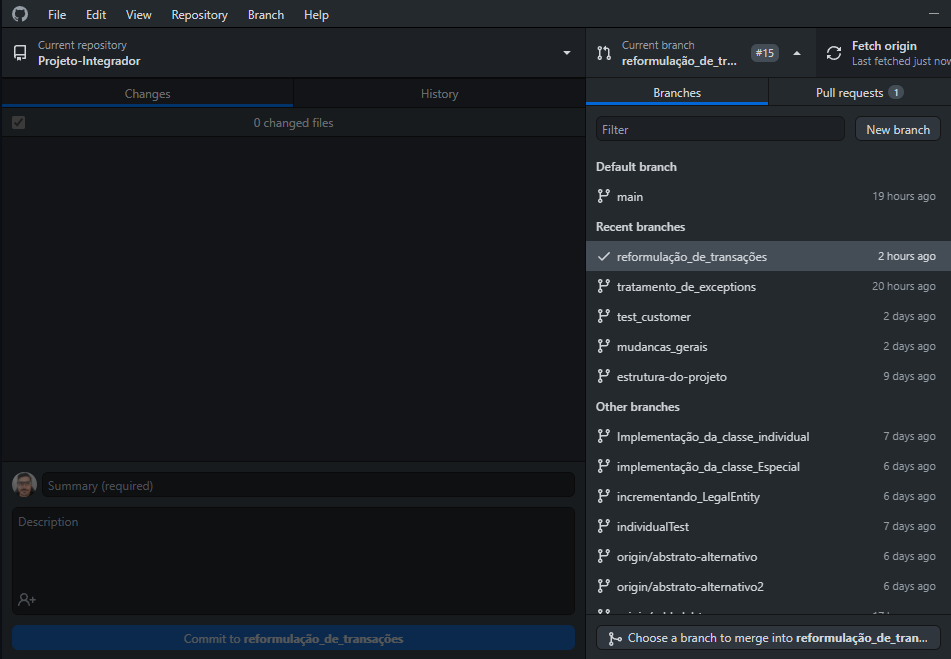
Task: Switch to the Pull requests tab
Action: click(850, 91)
